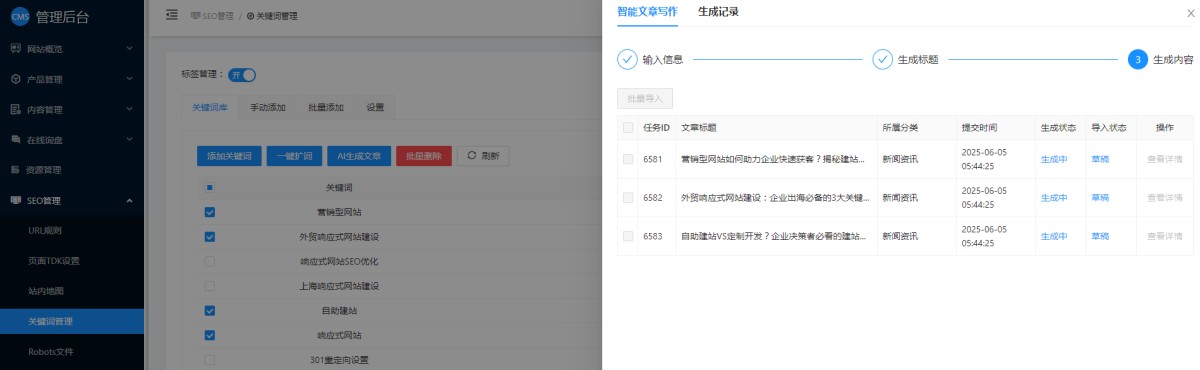The width and height of the screenshot is (1200, 370).
Task: Click the 在线询盘 sidebar icon
Action: pyautogui.click(x=16, y=139)
